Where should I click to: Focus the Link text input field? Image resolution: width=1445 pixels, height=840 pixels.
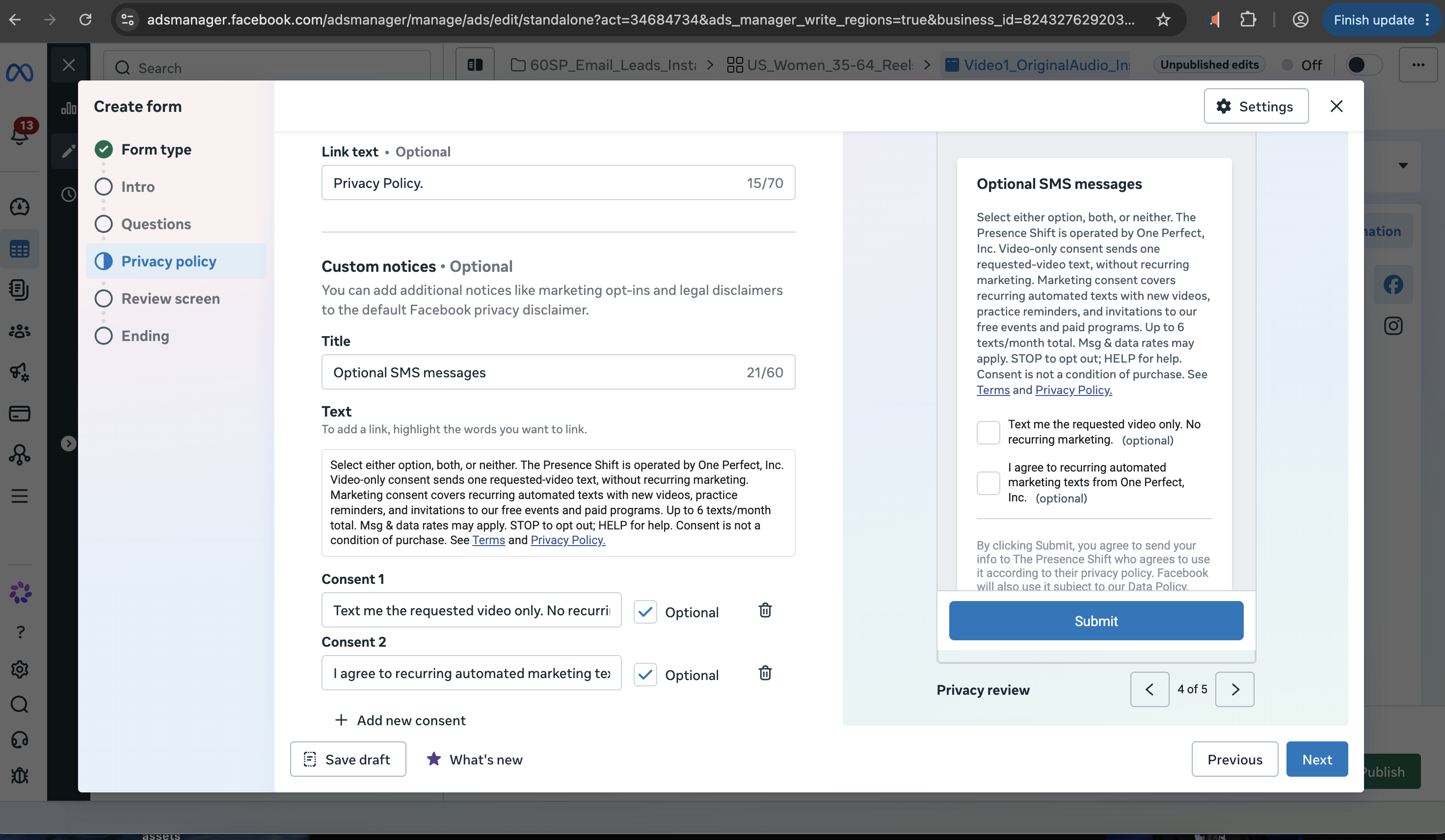[558, 183]
